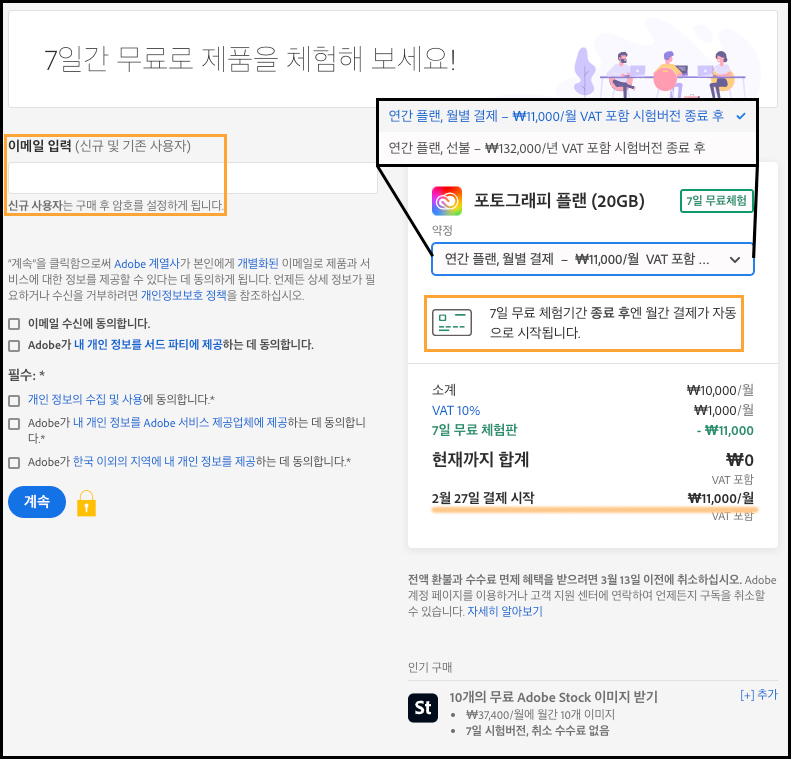Select 연간 플랜, 선불 ₩132,000/년 option
This screenshot has height=759, width=791.
coord(568,148)
